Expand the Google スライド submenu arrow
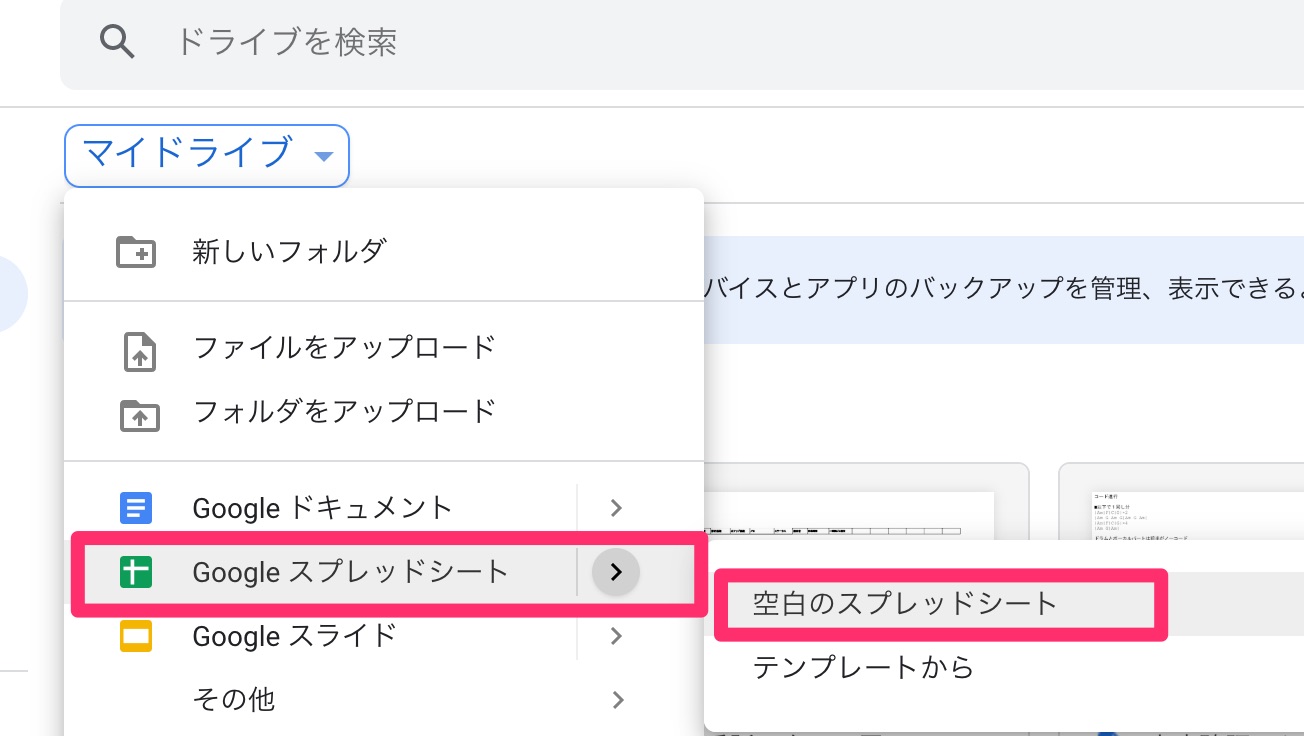Screen dimensions: 1304x736 point(616,636)
